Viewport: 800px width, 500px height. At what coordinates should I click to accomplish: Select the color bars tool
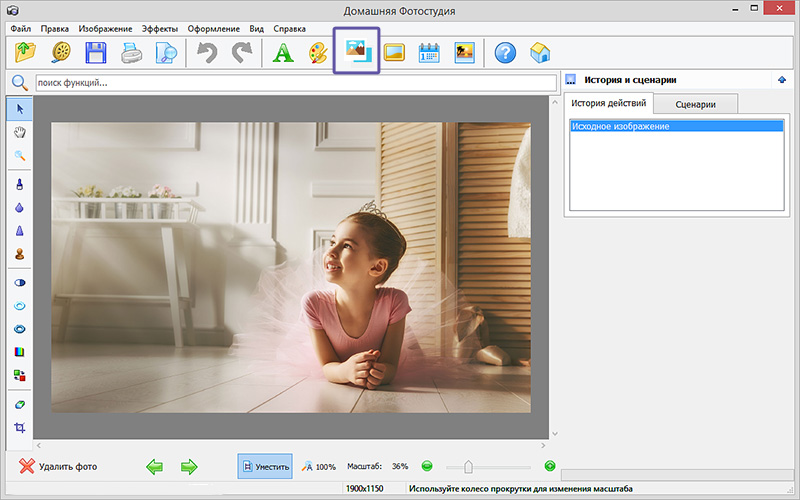point(20,352)
